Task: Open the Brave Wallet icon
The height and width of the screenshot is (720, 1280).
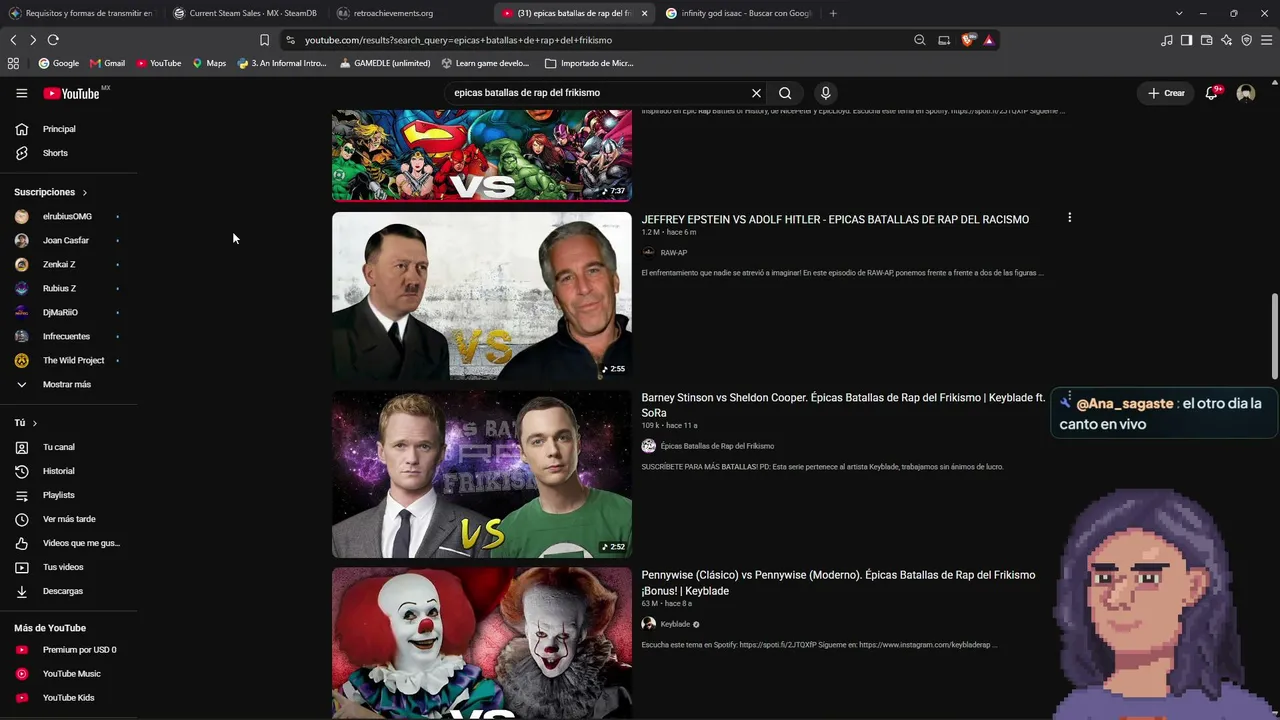Action: (1206, 40)
